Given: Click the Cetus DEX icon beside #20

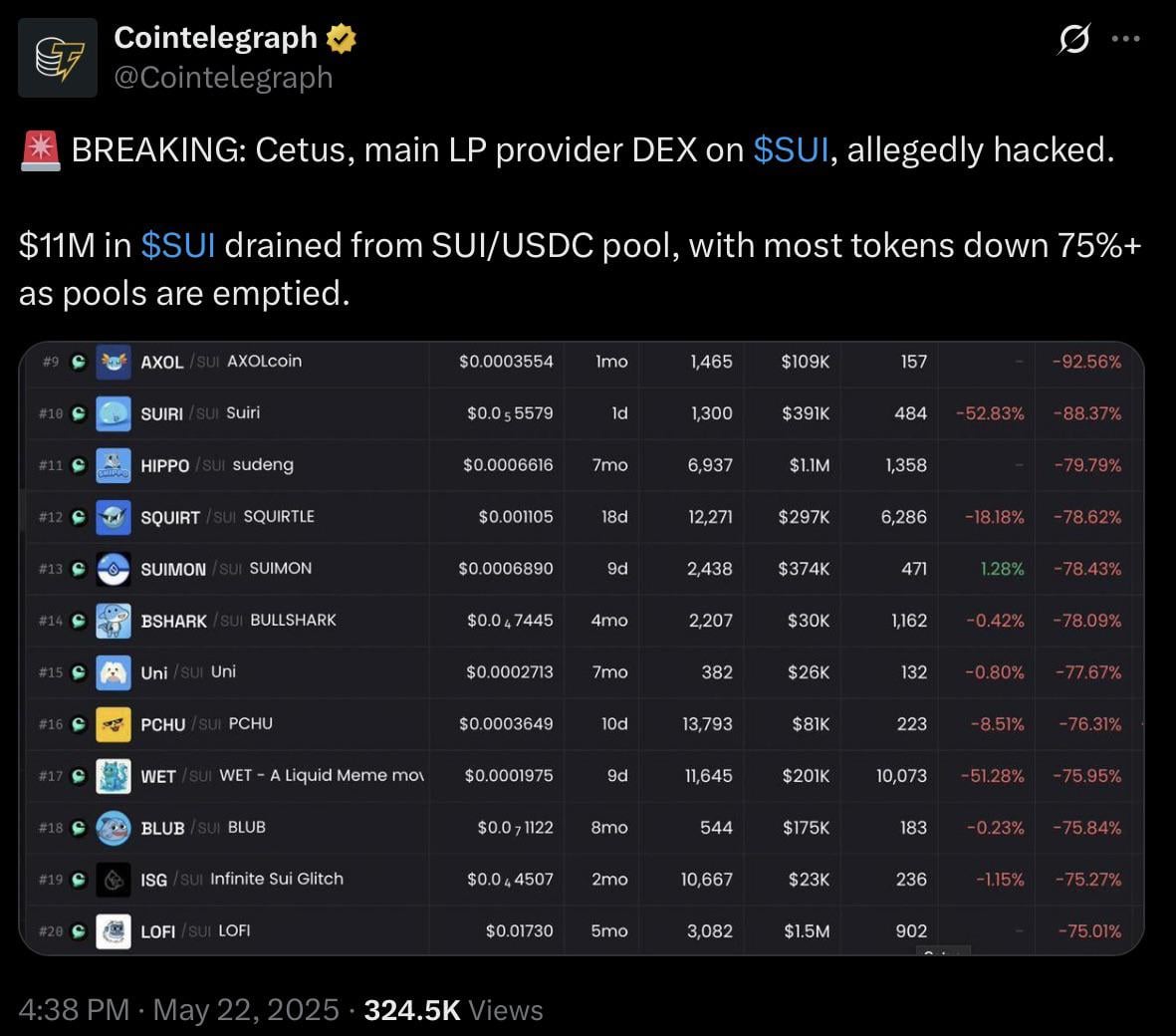Looking at the screenshot, I should [x=78, y=931].
